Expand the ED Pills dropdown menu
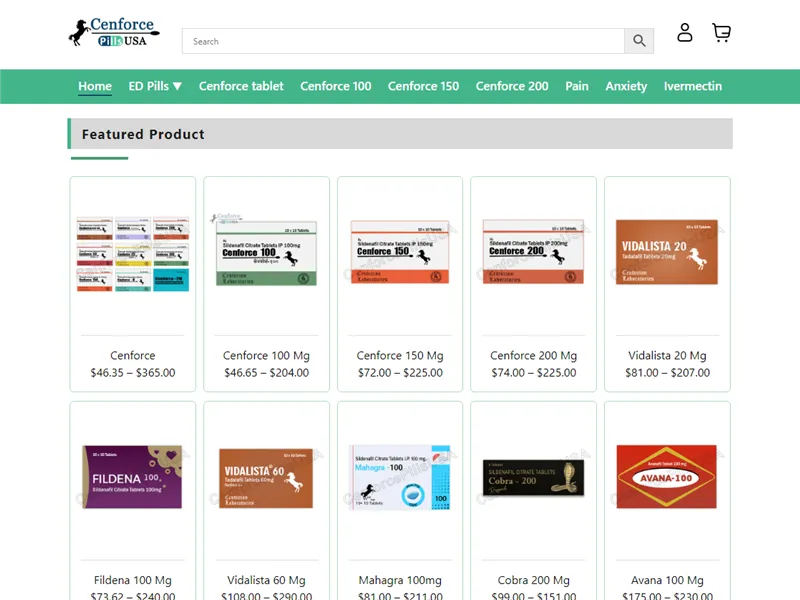The width and height of the screenshot is (800, 600). [155, 86]
